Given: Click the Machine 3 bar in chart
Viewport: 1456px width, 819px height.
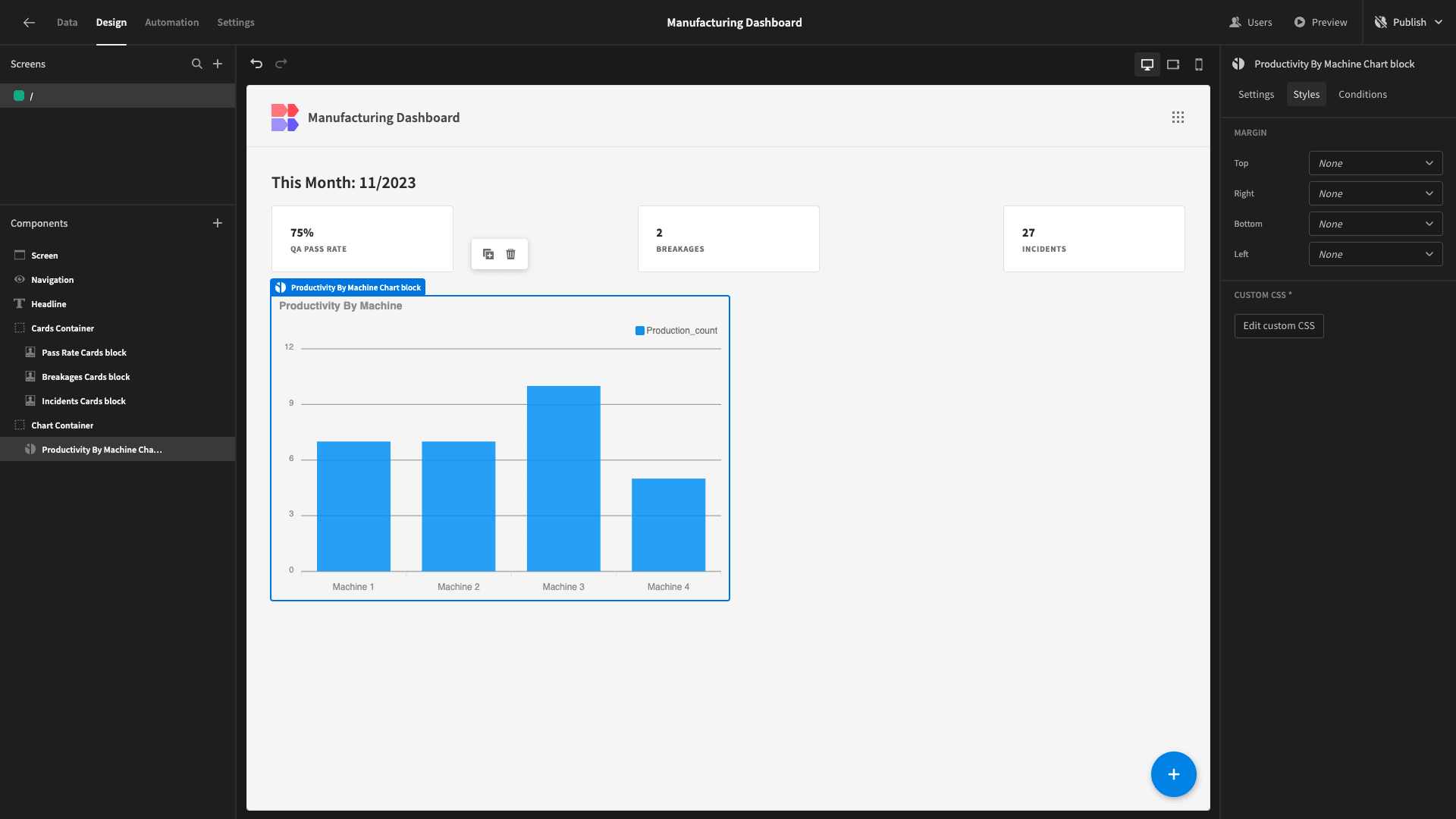Looking at the screenshot, I should coord(563,479).
